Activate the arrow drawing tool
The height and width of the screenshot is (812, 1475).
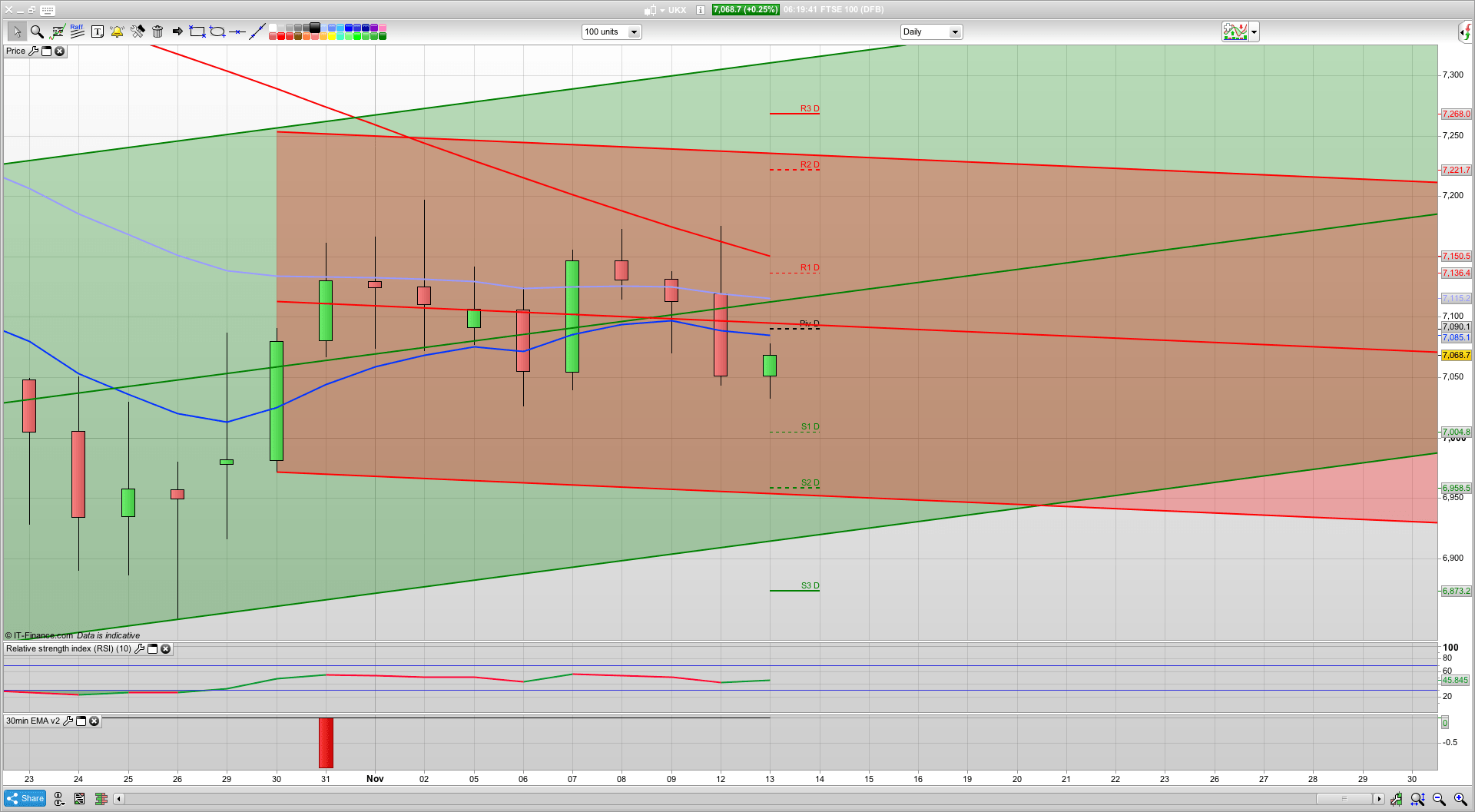click(177, 31)
